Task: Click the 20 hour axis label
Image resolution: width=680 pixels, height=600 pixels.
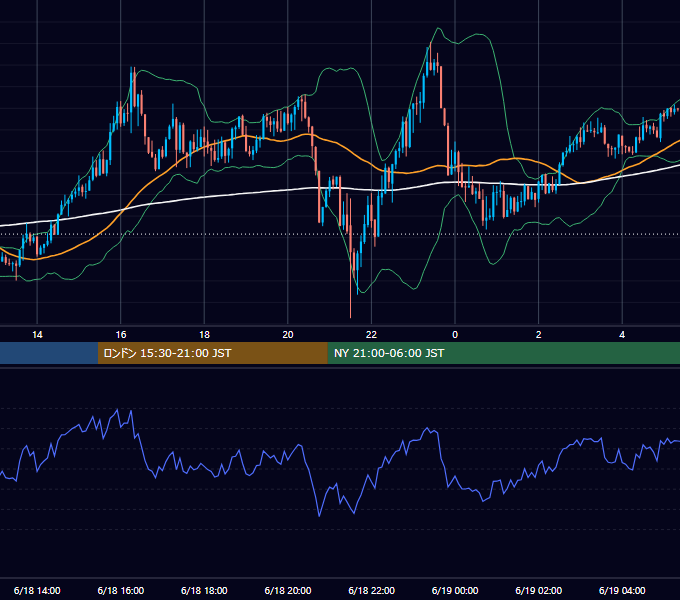Action: (x=288, y=335)
